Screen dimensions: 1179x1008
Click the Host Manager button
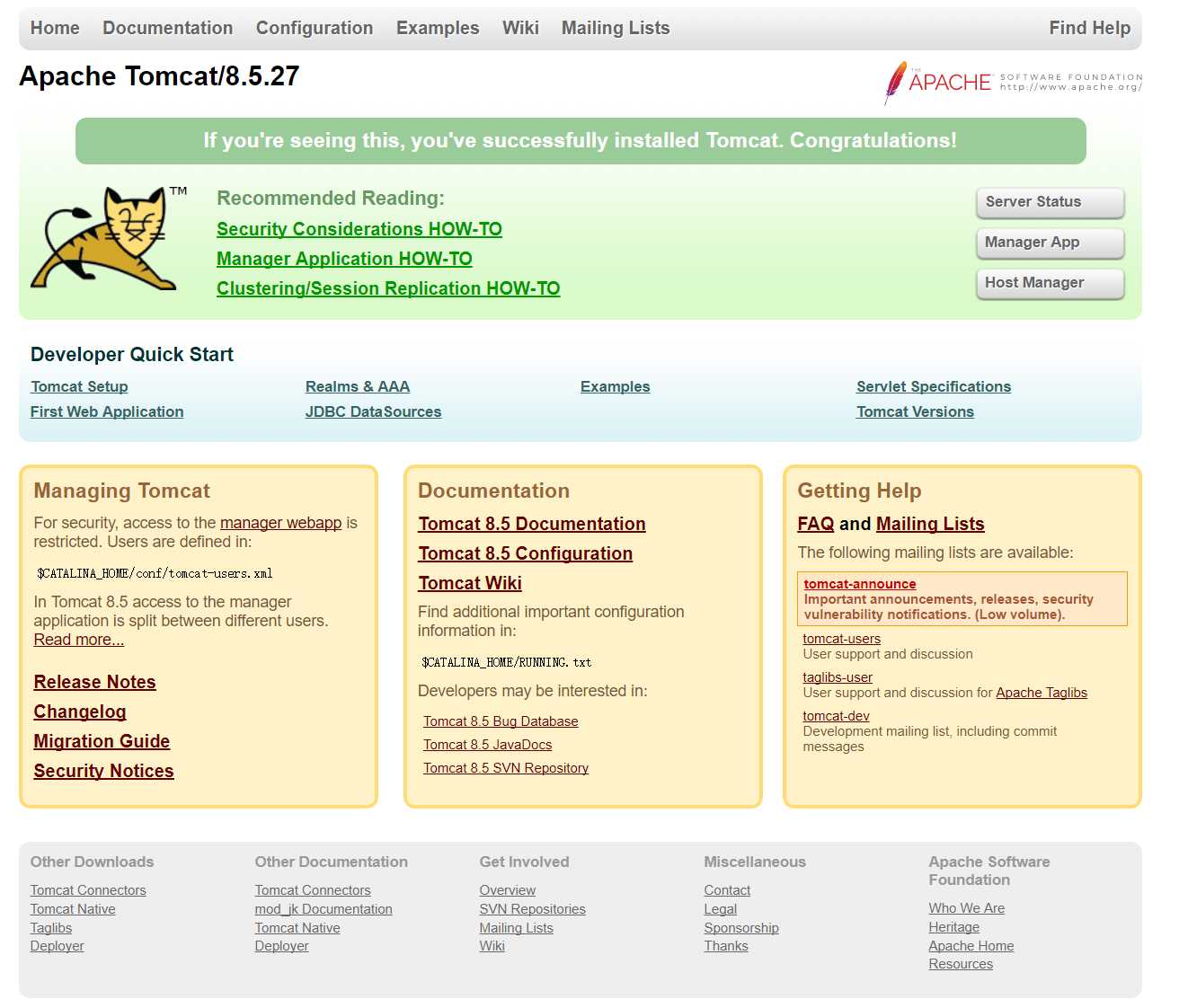coord(1050,283)
